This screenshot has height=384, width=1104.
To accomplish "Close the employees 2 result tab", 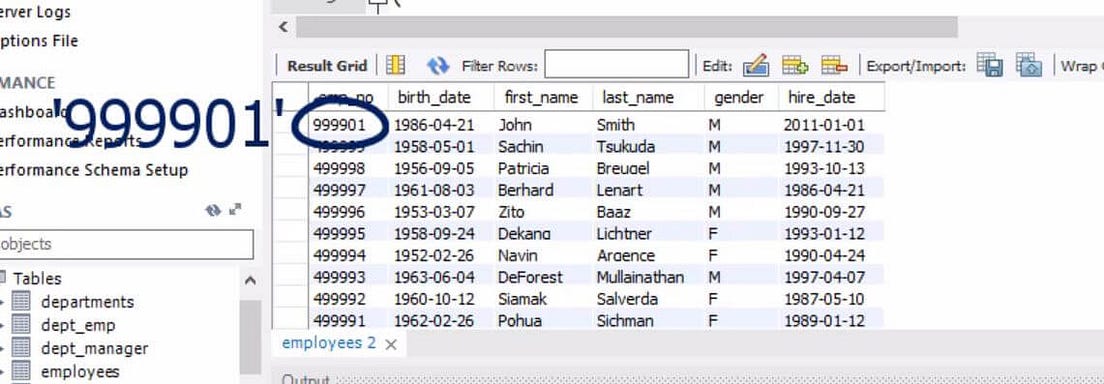I will click(391, 345).
